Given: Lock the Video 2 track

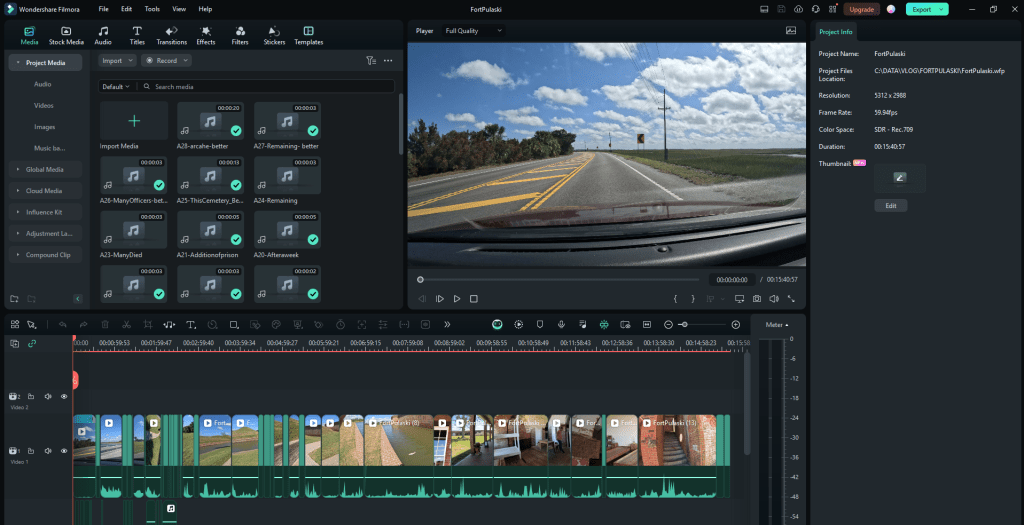Looking at the screenshot, I should [x=31, y=396].
